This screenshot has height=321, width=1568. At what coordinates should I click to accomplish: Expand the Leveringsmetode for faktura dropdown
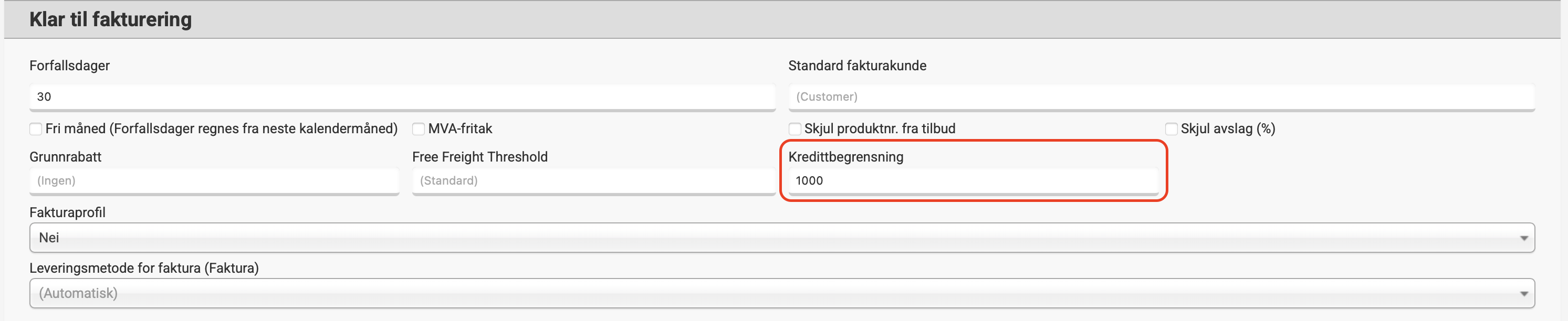point(781,294)
